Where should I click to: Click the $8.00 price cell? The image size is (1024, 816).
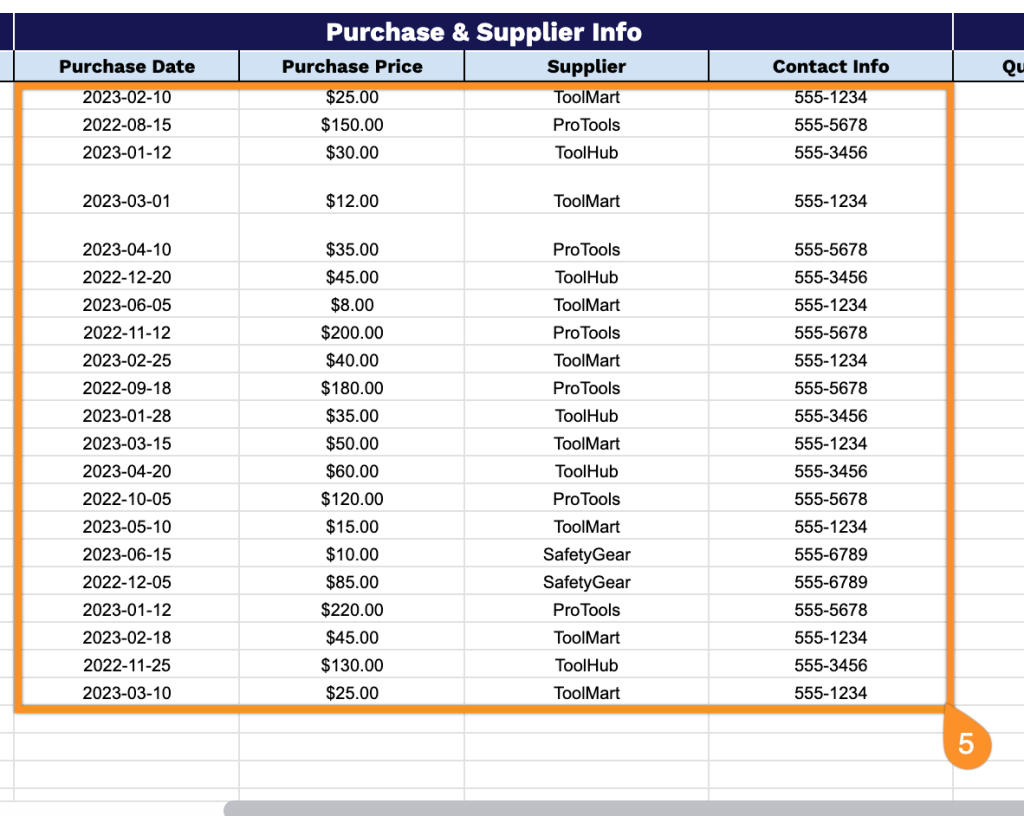(352, 305)
